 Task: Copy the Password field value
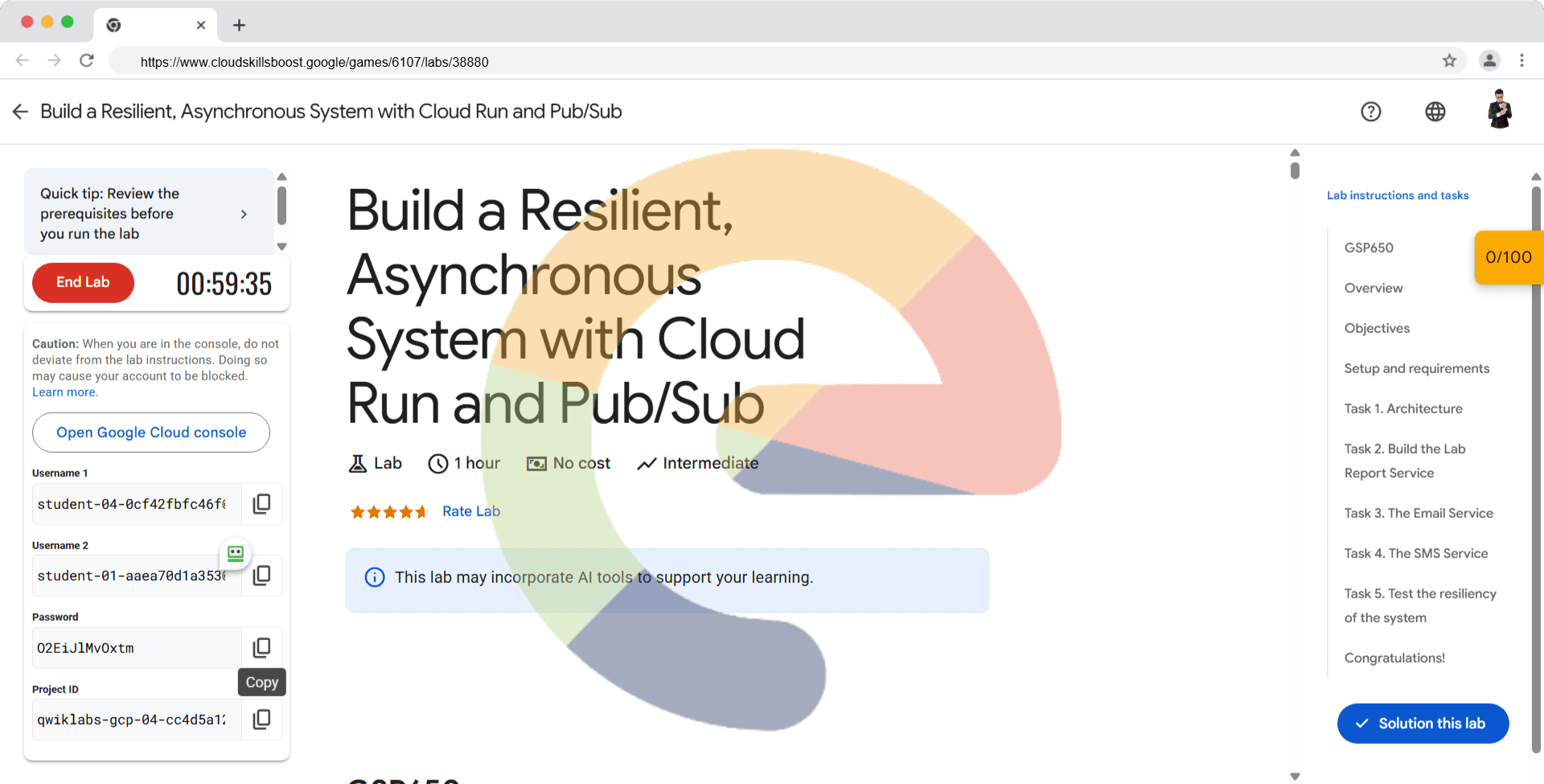261,648
